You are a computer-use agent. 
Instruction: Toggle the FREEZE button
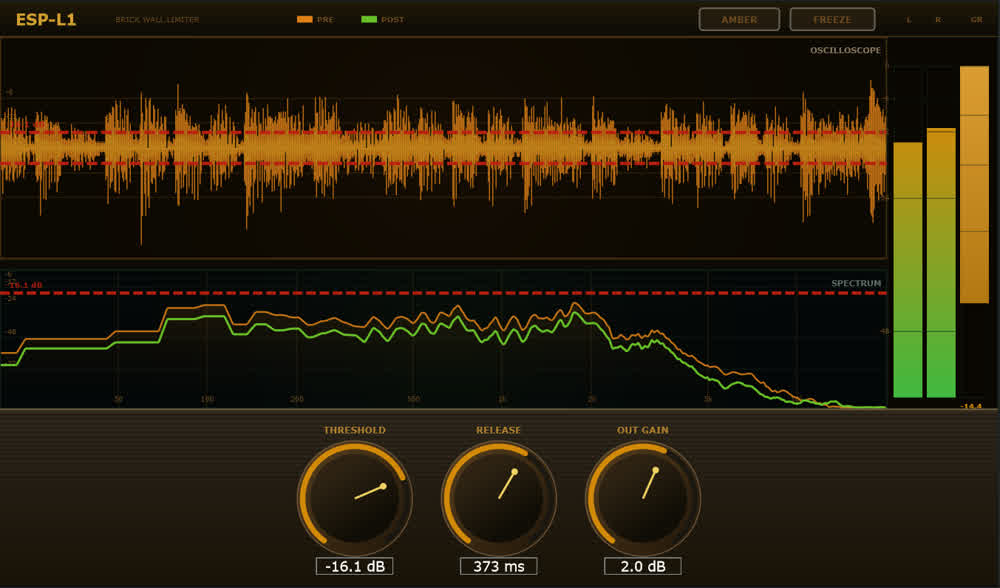[x=832, y=19]
